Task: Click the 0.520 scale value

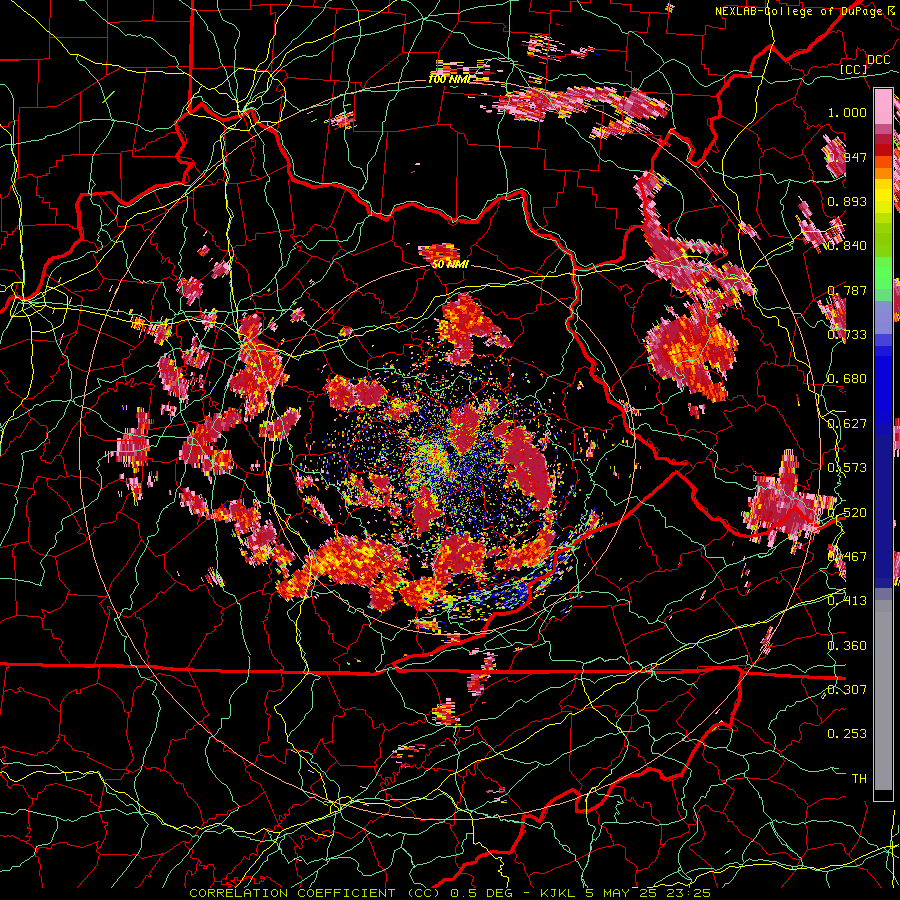Action: (x=847, y=512)
